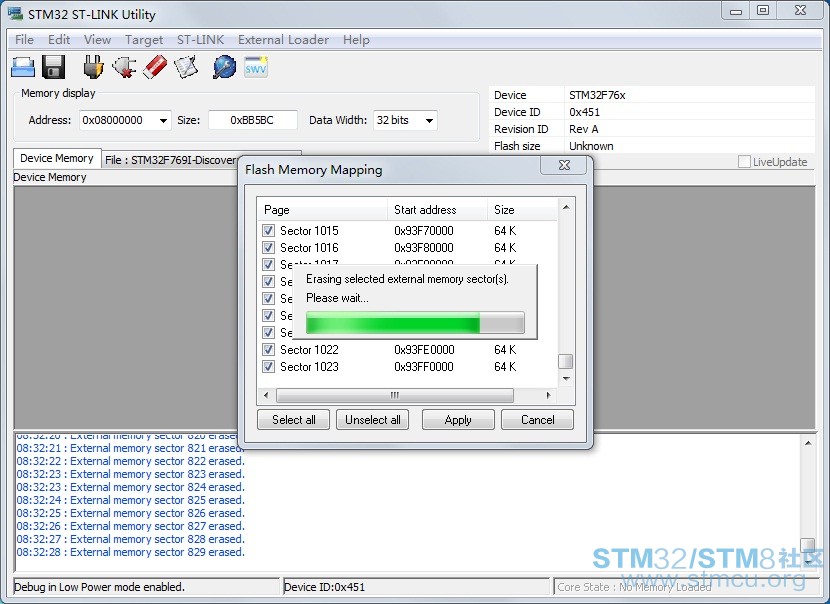Click log panel scroll up arrow

point(808,443)
